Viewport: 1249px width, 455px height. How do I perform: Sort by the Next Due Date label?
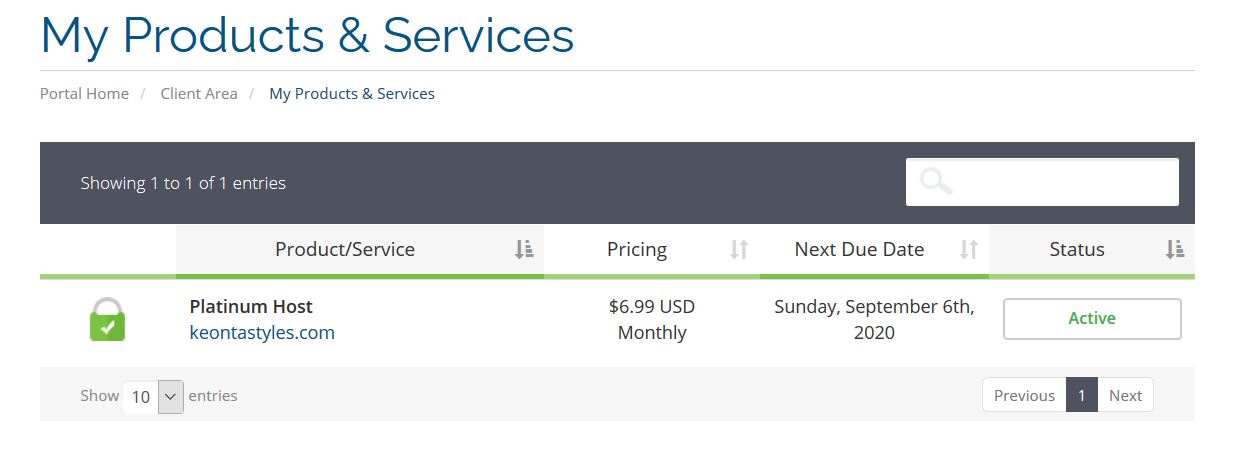coord(859,250)
